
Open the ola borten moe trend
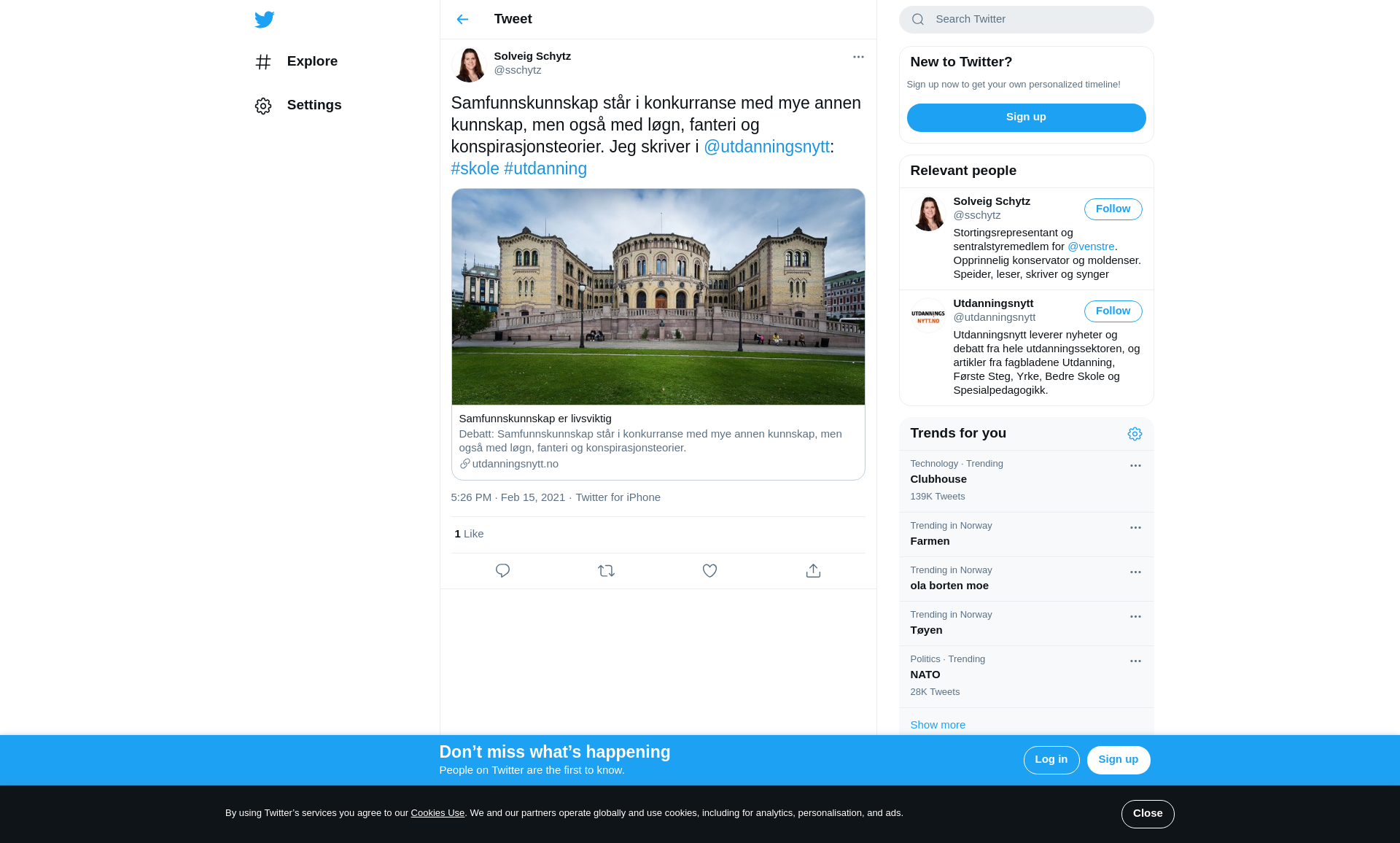click(1026, 579)
